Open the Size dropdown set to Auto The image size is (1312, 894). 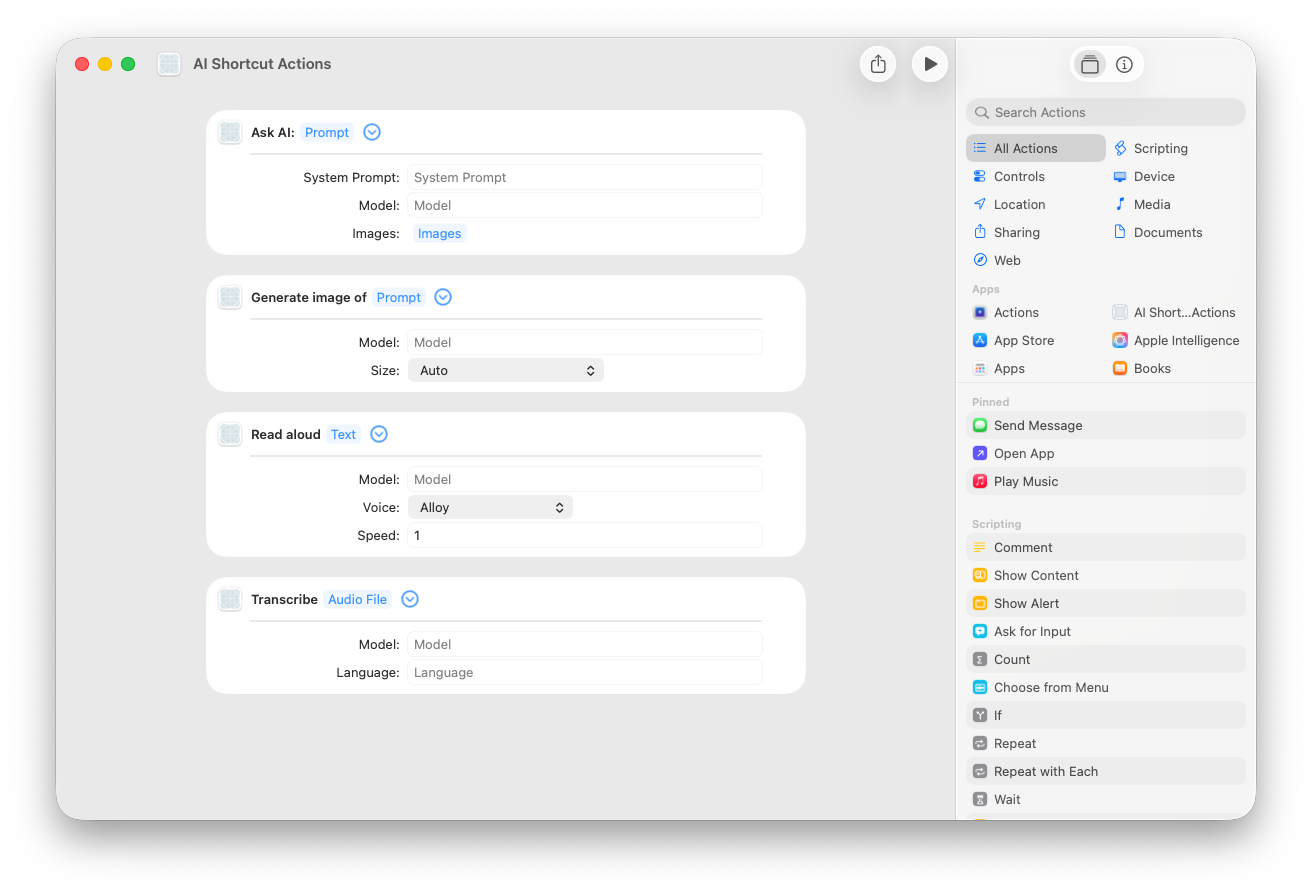505,371
